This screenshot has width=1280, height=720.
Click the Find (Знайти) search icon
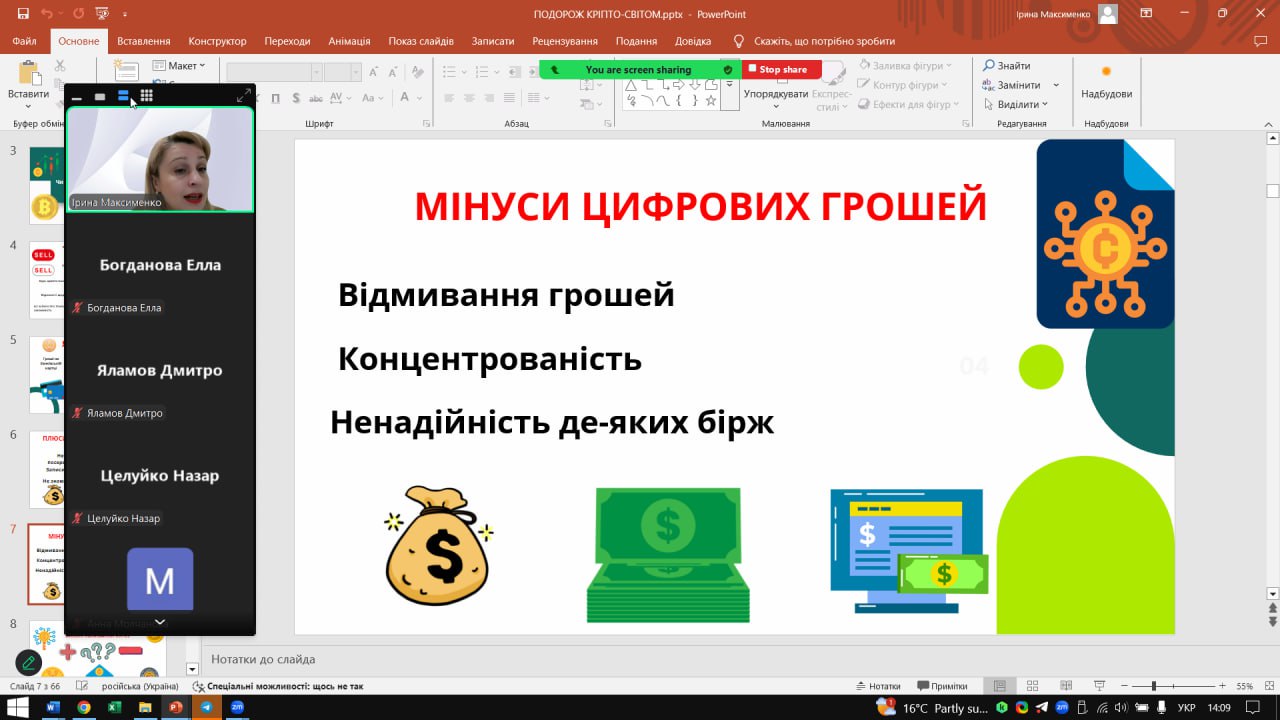(989, 66)
